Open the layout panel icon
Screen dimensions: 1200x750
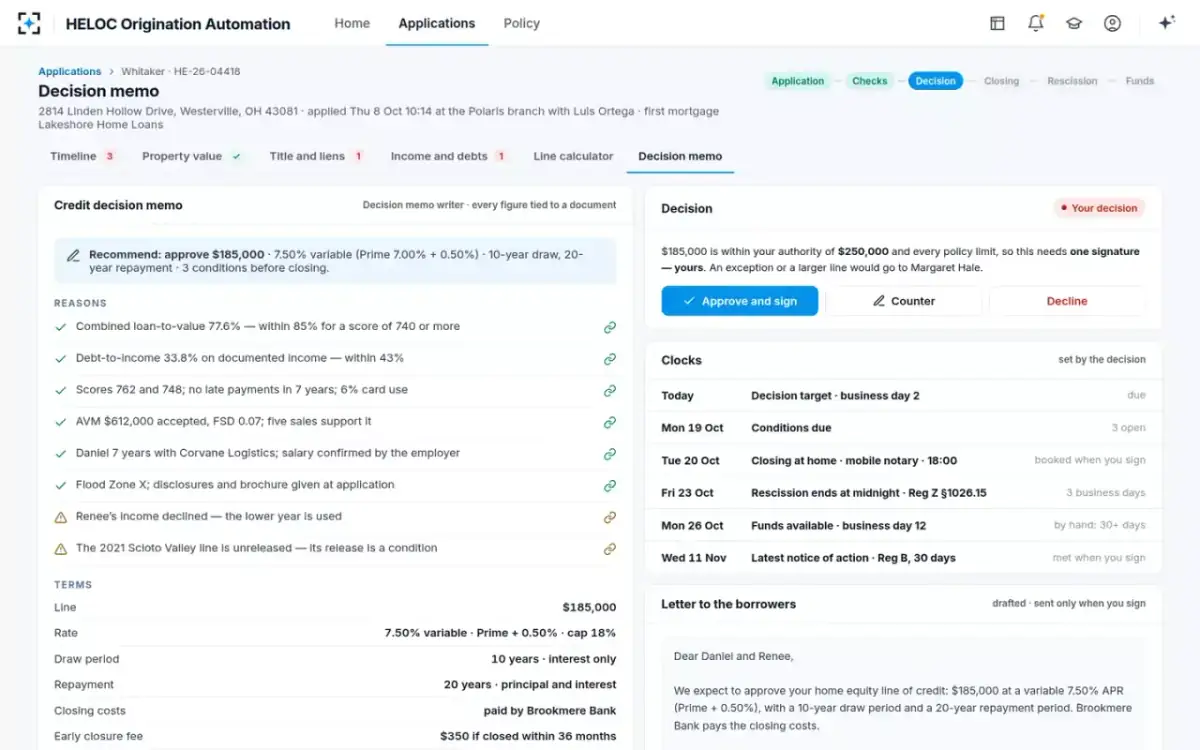997,23
